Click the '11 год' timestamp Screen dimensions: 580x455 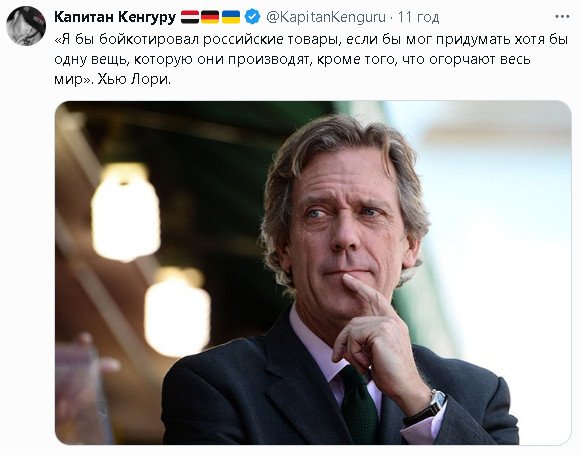click(x=418, y=17)
